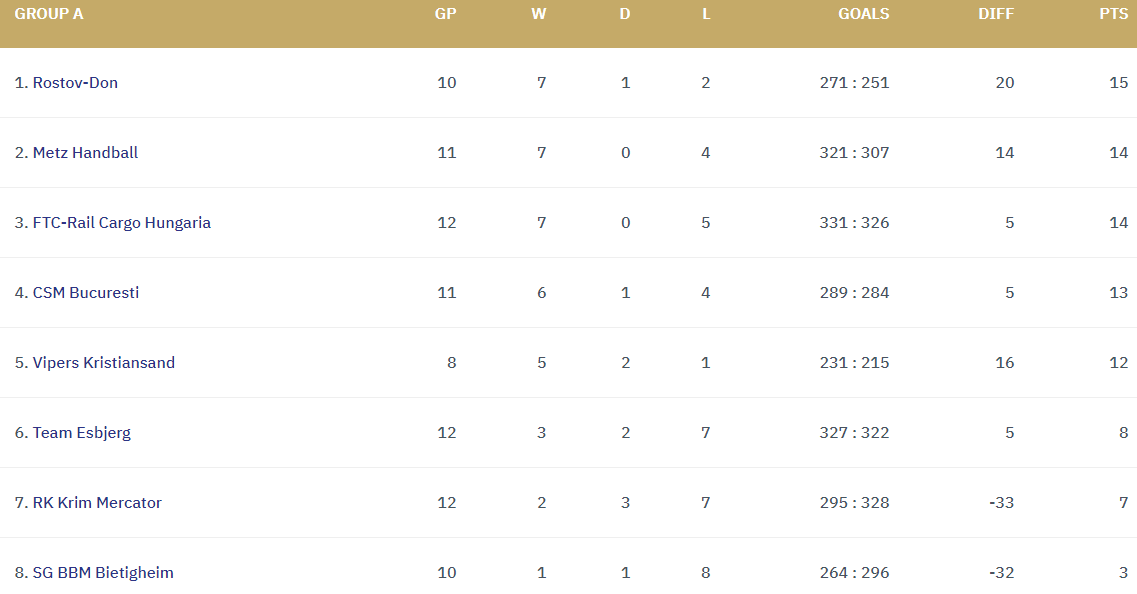Image resolution: width=1137 pixels, height=594 pixels.
Task: Click FTC-Rail Cargo Hungaria team name
Action: pyautogui.click(x=121, y=223)
